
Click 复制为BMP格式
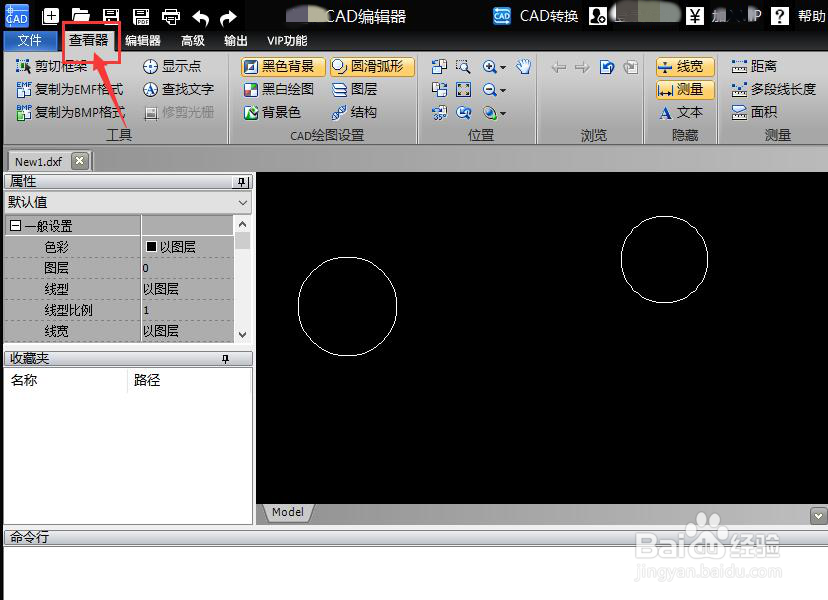tap(71, 112)
